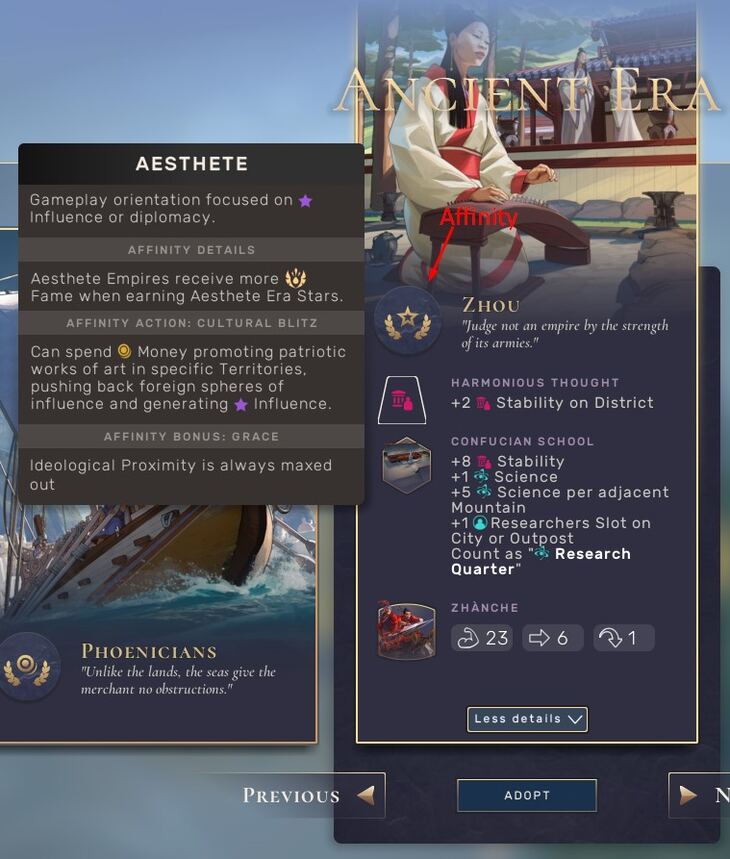Click the Confucian School district hexagon icon

(x=406, y=465)
